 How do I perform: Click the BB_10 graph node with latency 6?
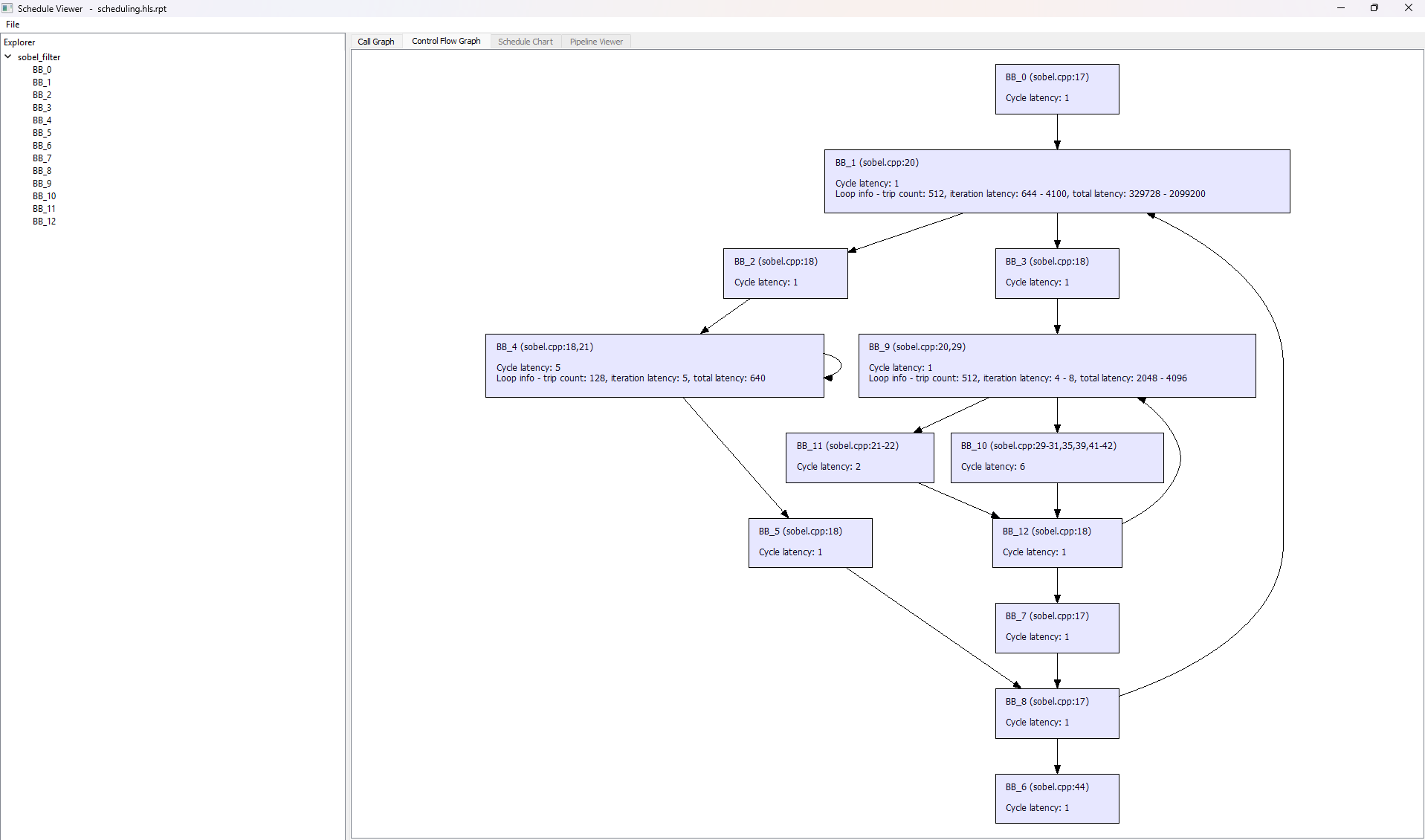pos(1057,458)
